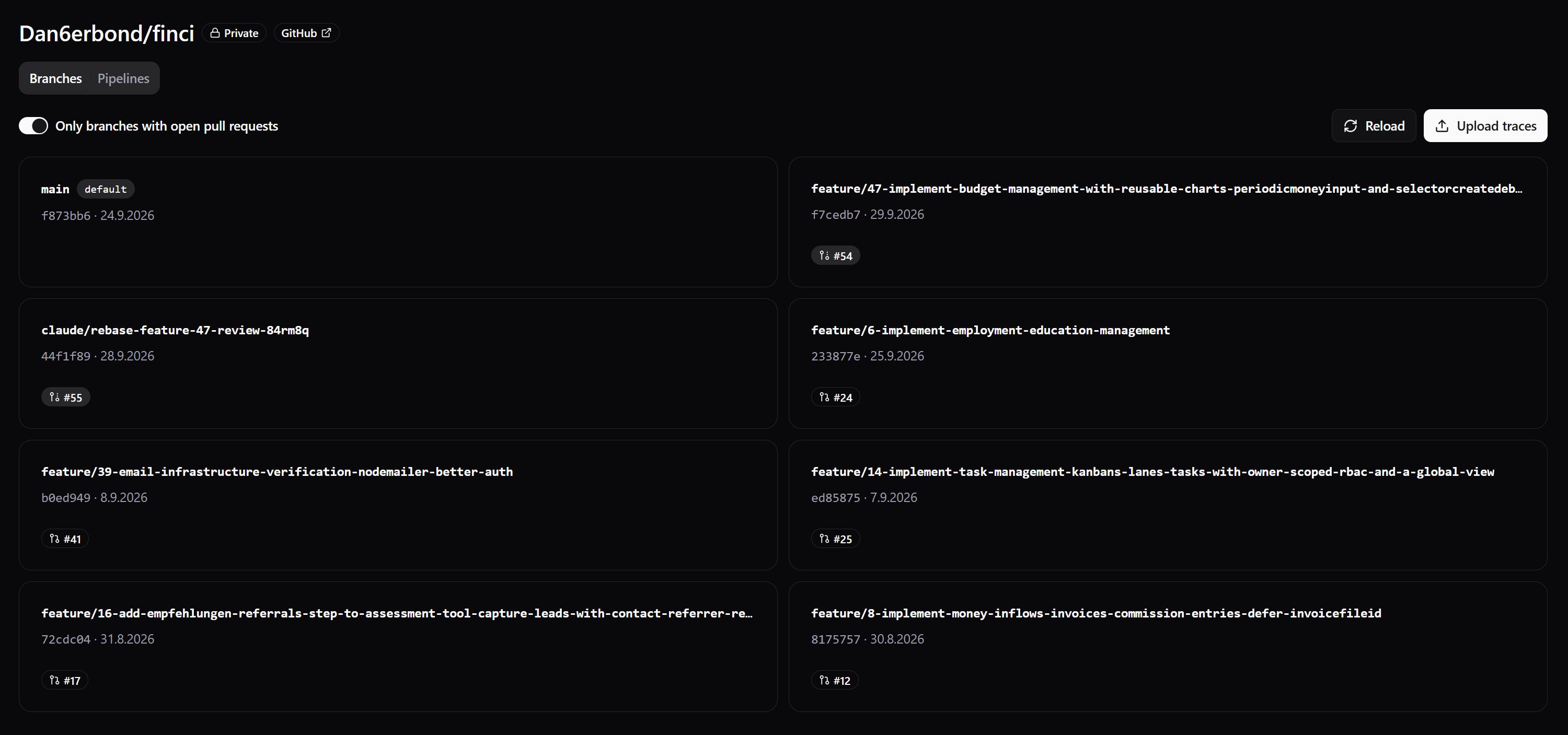This screenshot has width=1568, height=735.
Task: Click the Private lock badge
Action: click(234, 33)
